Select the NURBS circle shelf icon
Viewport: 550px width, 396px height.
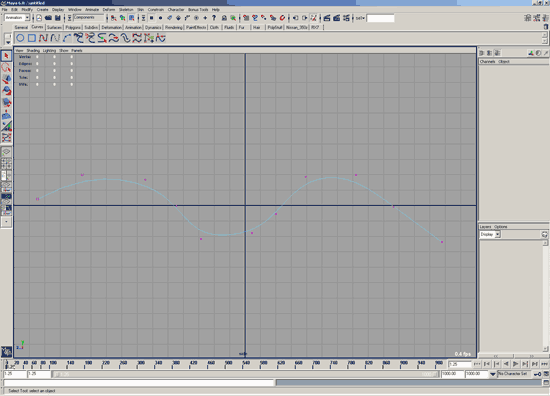[20, 38]
